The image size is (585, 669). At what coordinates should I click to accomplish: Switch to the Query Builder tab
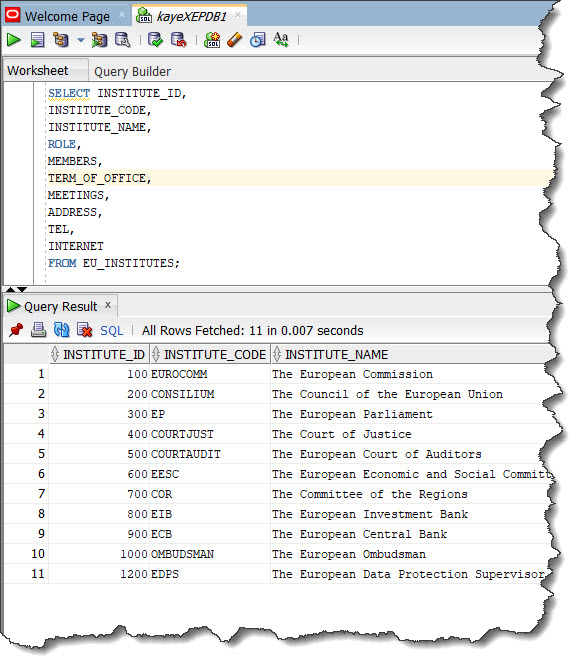pyautogui.click(x=132, y=71)
